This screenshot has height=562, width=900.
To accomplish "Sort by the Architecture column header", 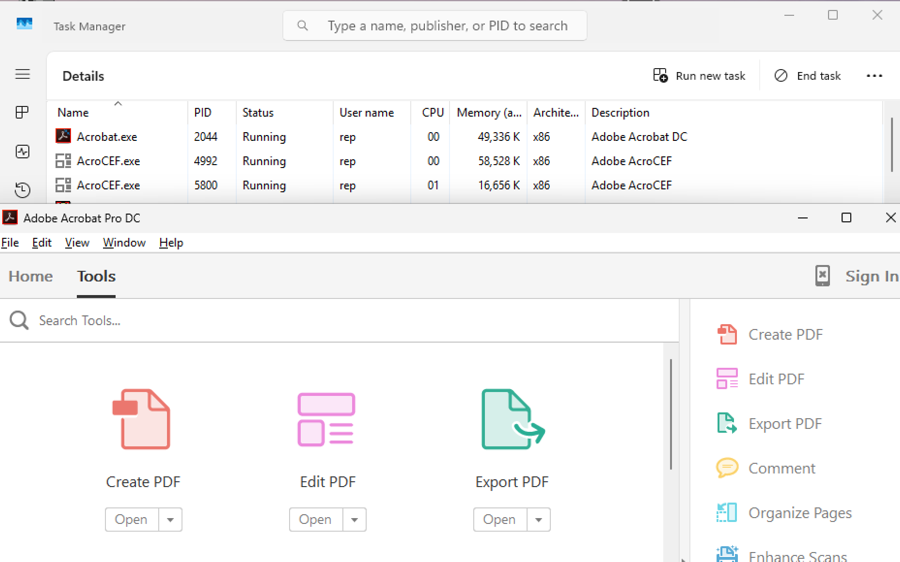I will (556, 113).
